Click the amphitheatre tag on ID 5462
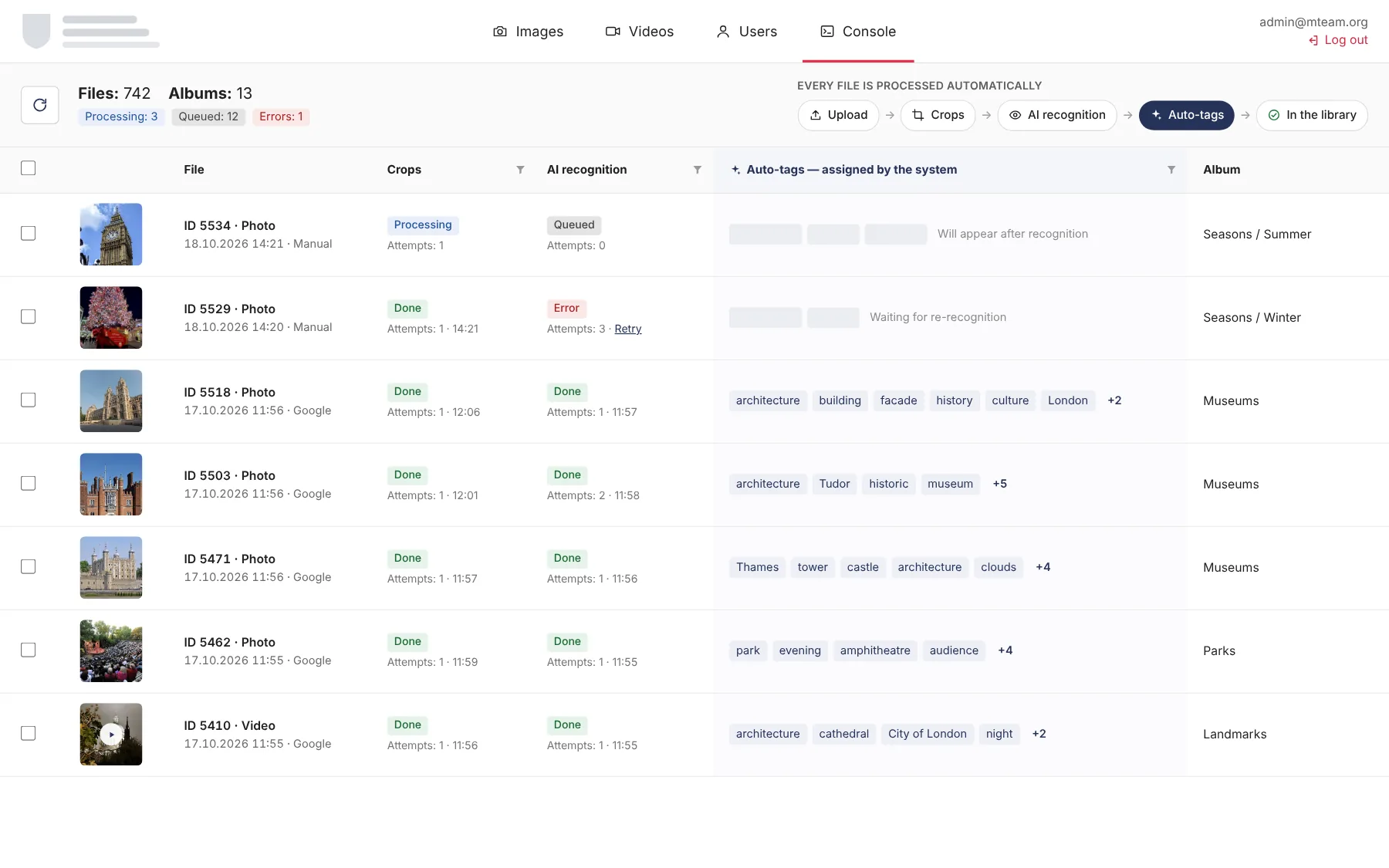This screenshot has width=1389, height=868. 875,650
